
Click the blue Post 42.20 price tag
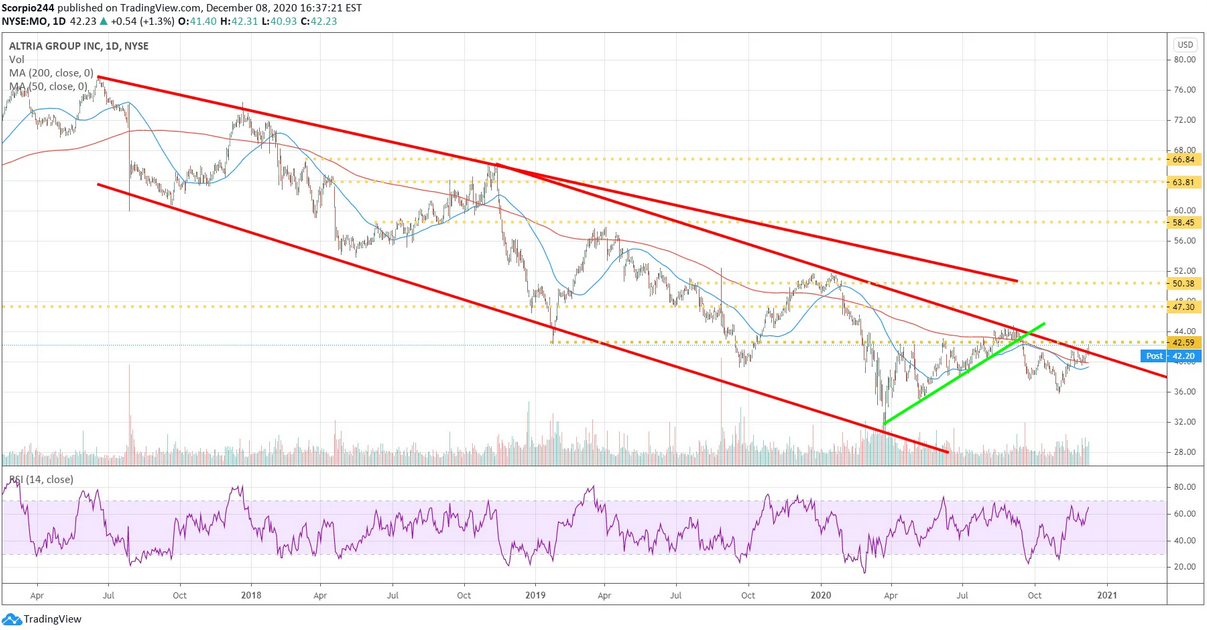click(x=1172, y=355)
